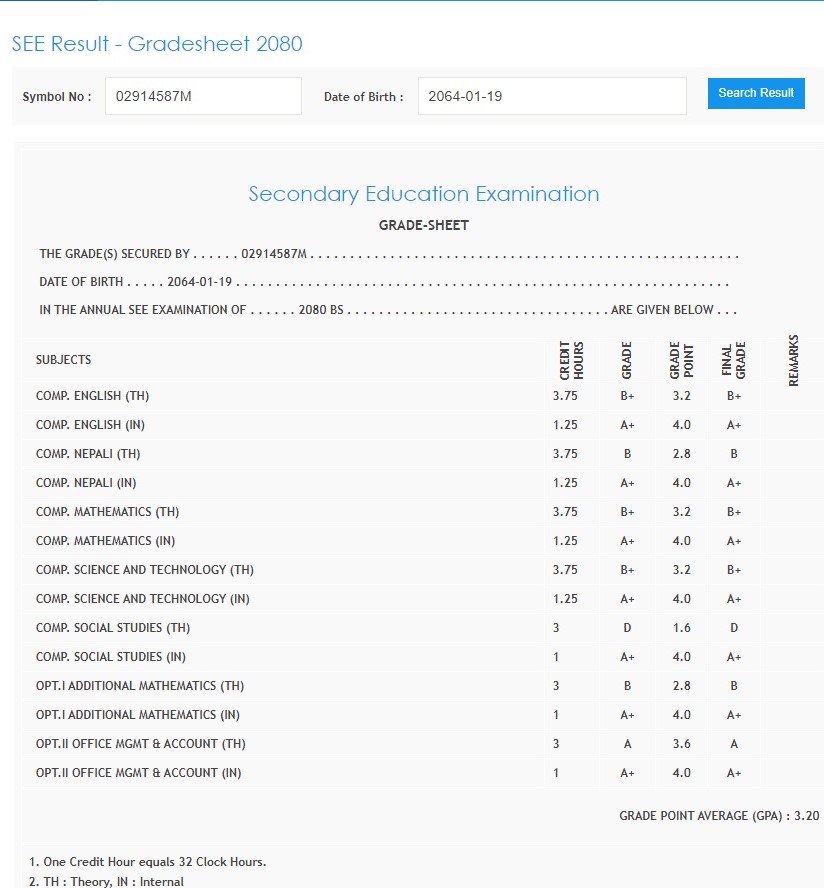This screenshot has height=888, width=824.
Task: Click the Date of Birth input field
Action: [551, 97]
